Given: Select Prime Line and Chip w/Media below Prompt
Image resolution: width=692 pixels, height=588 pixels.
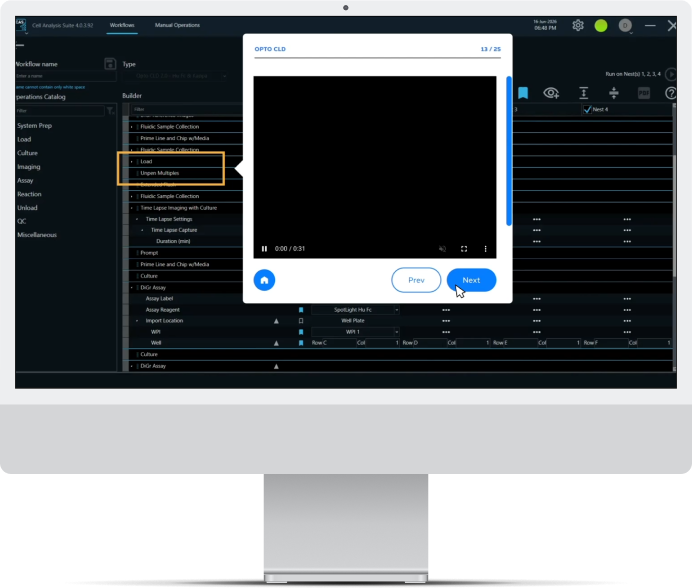Looking at the screenshot, I should coord(175,264).
